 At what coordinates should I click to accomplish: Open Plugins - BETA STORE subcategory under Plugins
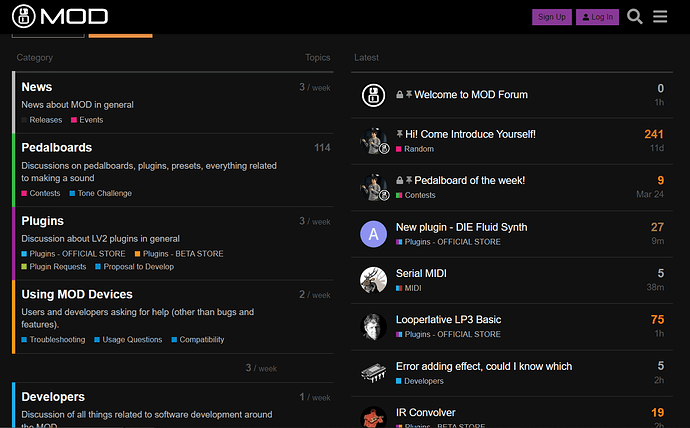(179, 254)
